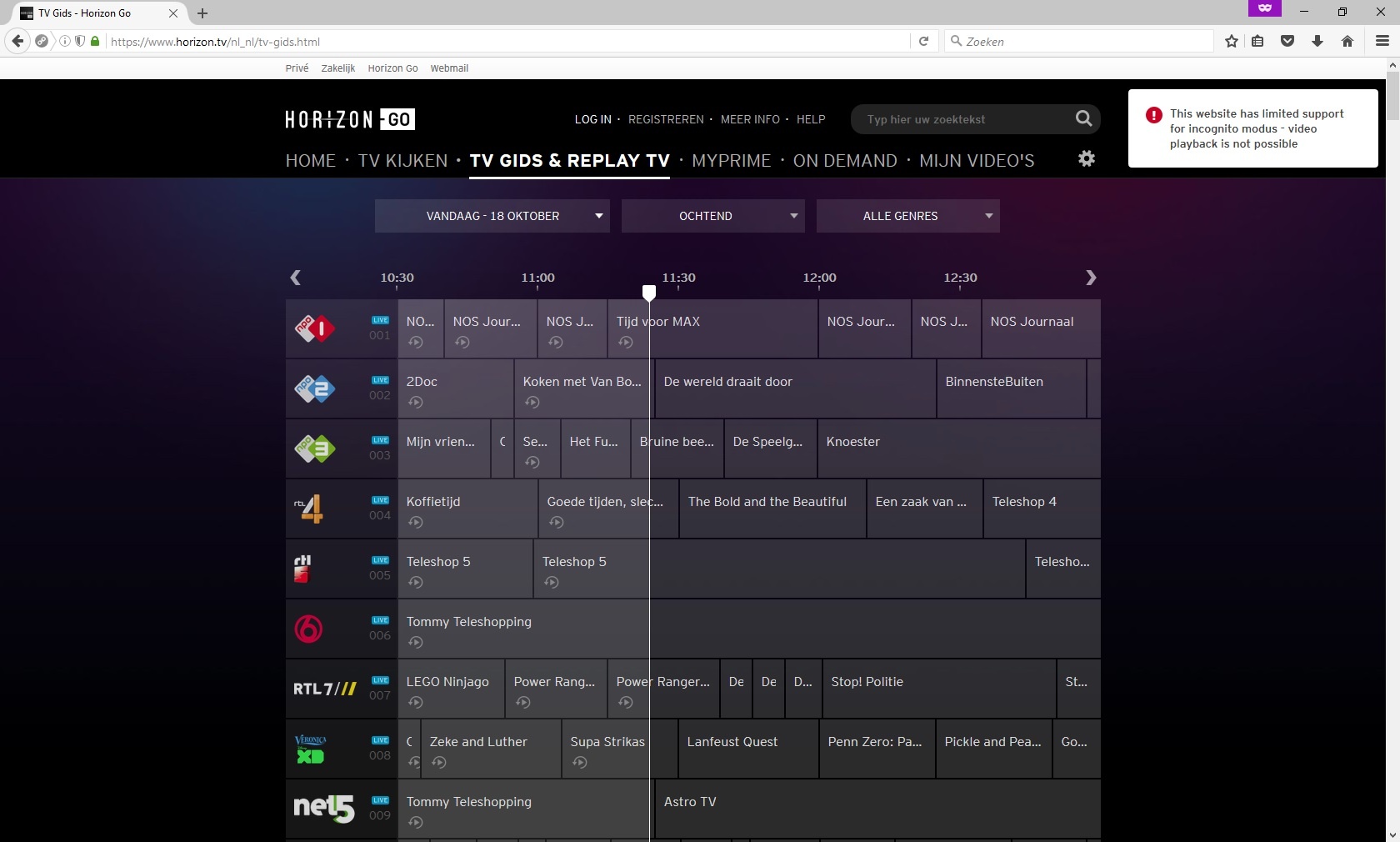1400x842 pixels.
Task: Click the Webmail link in top bar
Action: pyautogui.click(x=449, y=68)
